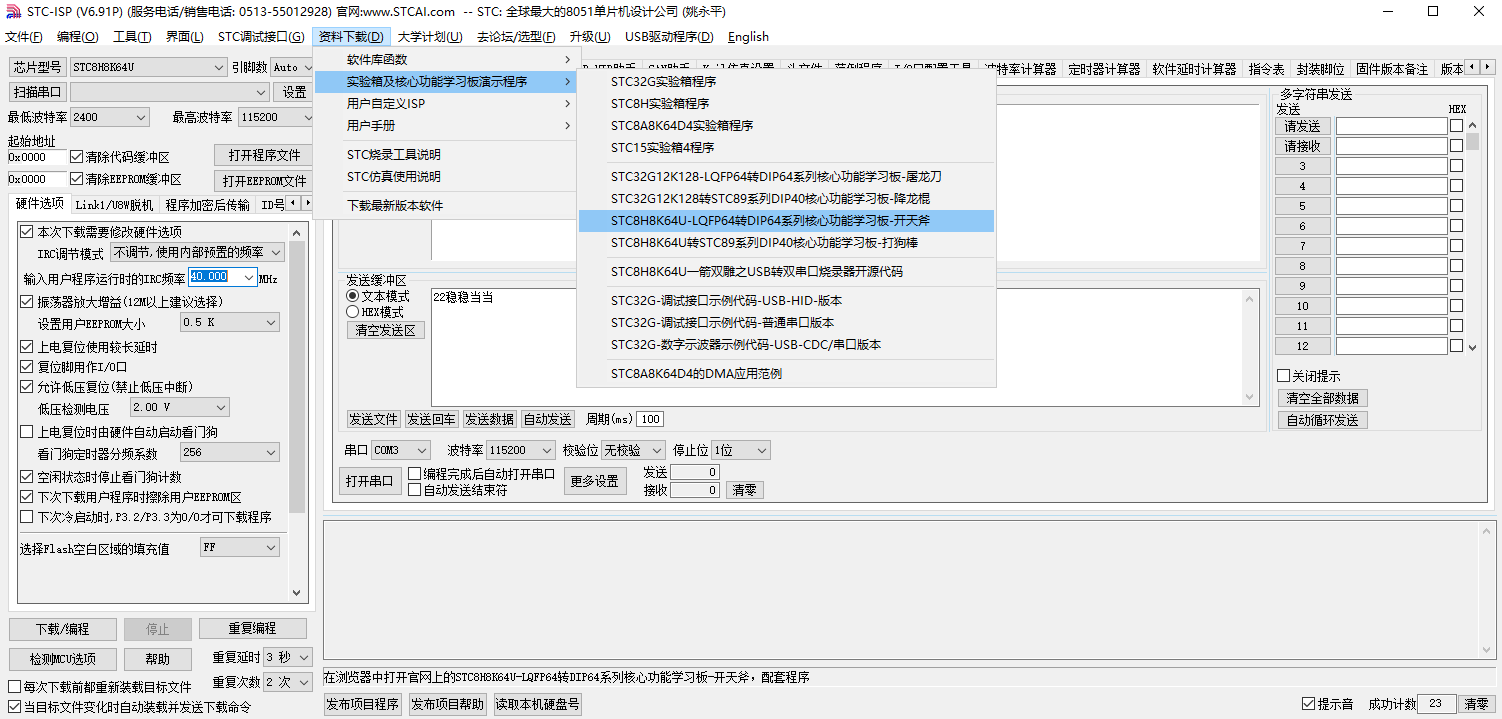
Task: Click the right arrow of the top tool tabs
Action: point(1487,67)
